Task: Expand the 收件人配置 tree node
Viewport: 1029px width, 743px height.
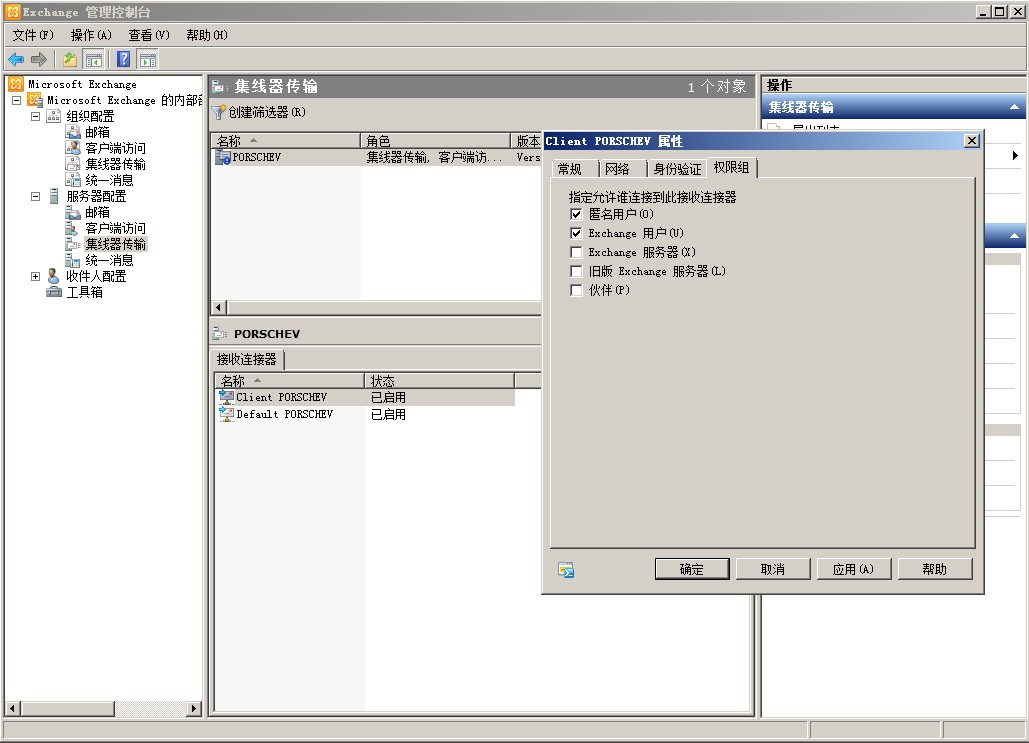Action: (x=35, y=276)
